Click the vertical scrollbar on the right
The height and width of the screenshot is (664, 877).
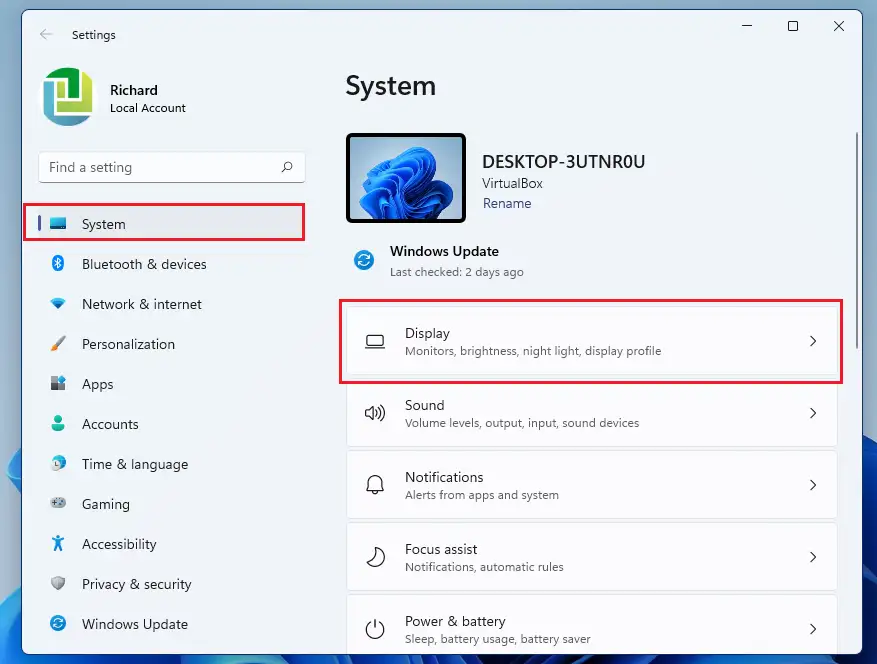[x=856, y=241]
